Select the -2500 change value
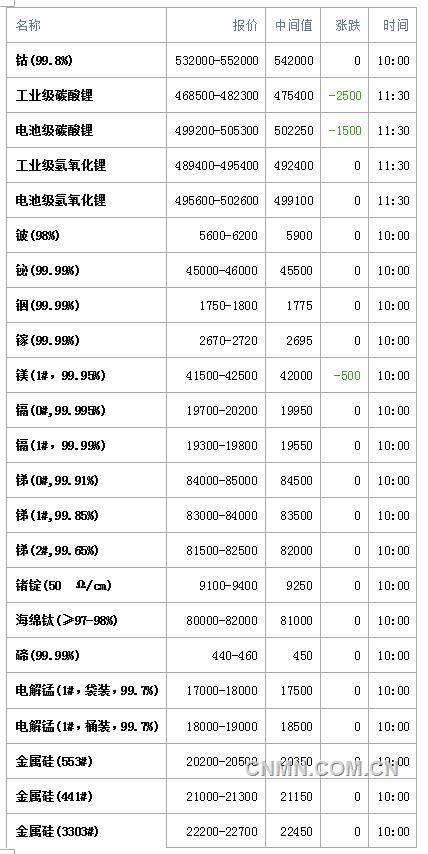The image size is (428, 854). (345, 95)
